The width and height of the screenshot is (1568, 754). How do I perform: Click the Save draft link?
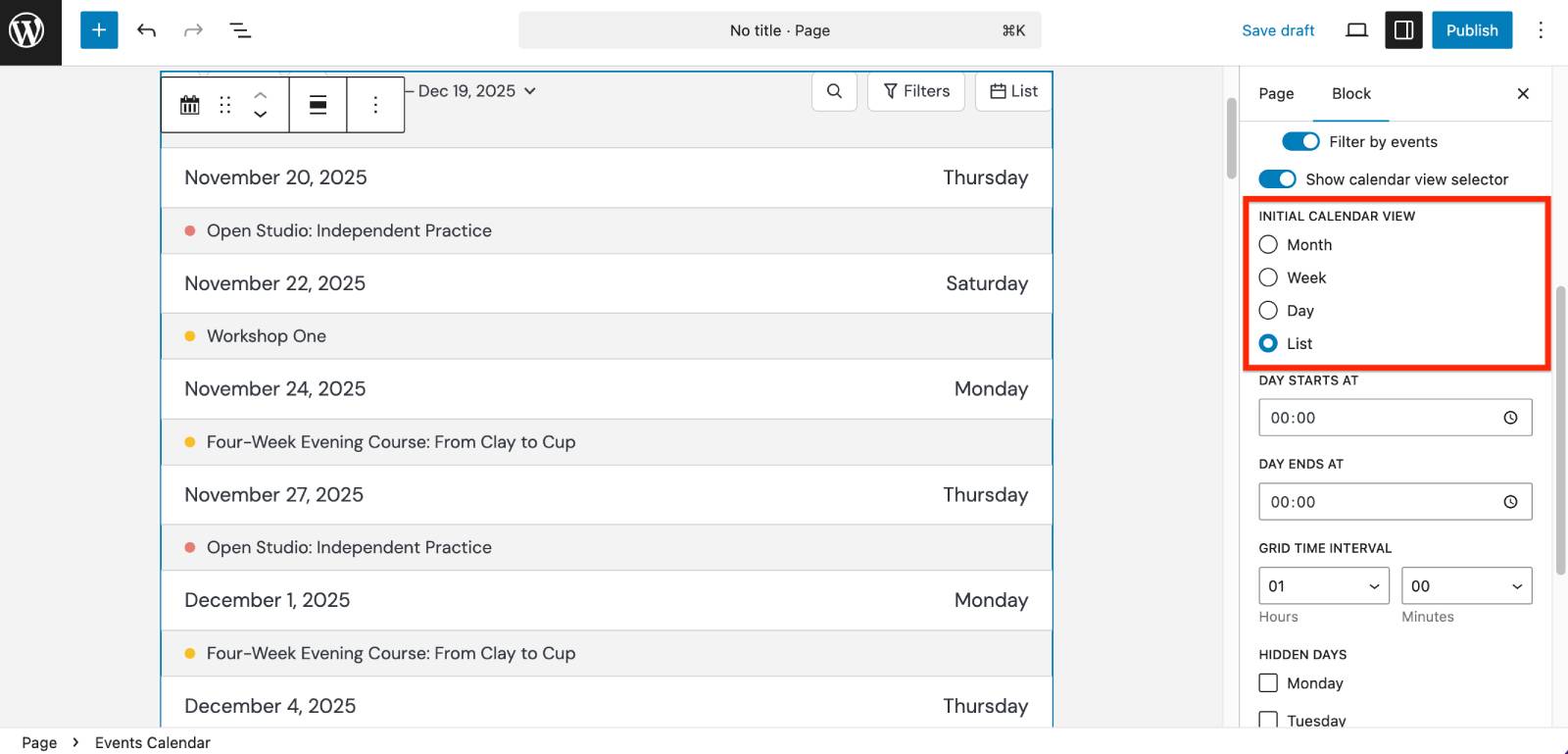1279,30
